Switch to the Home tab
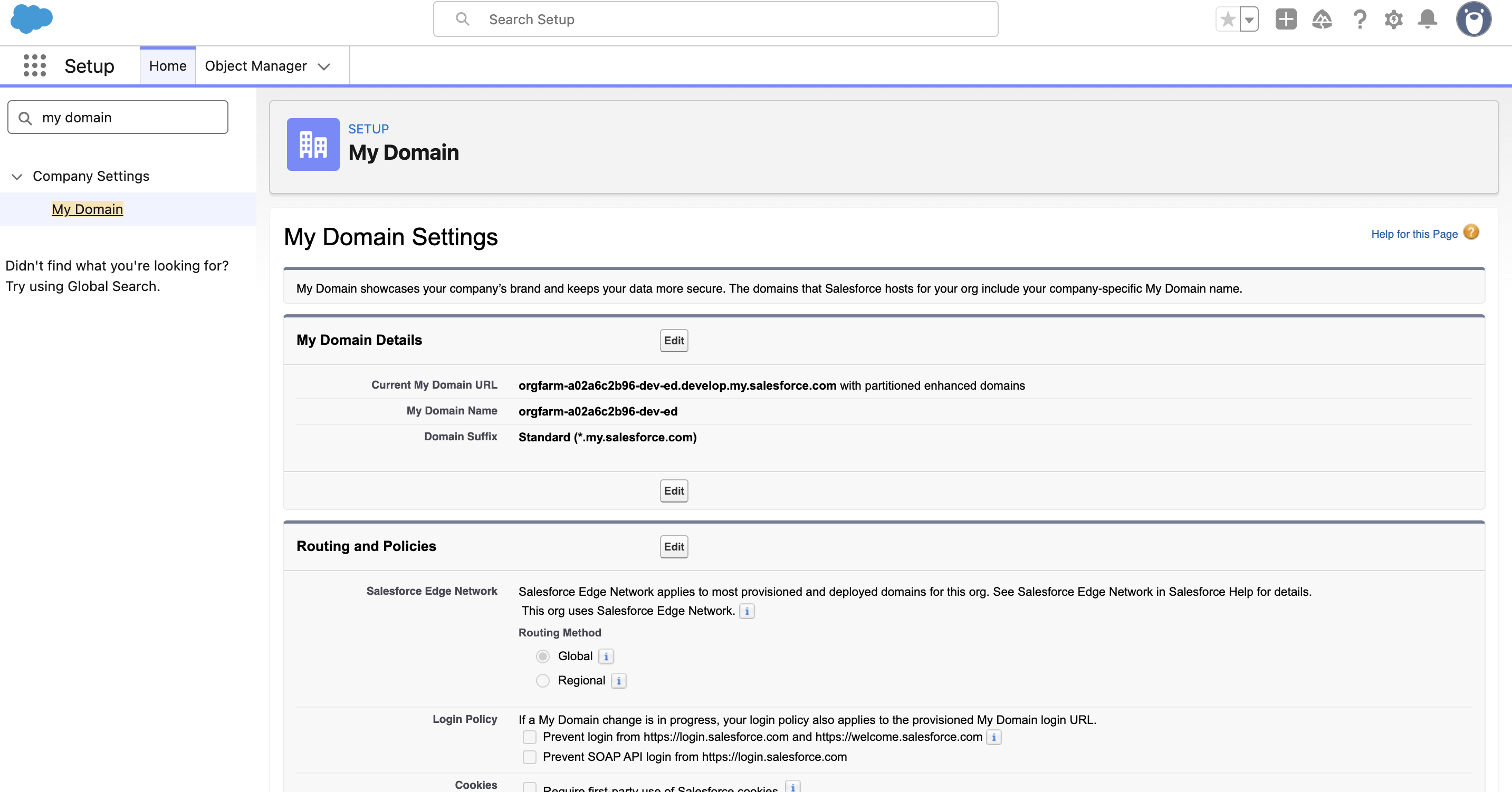Screen dimensions: 1512x792 (167, 66)
